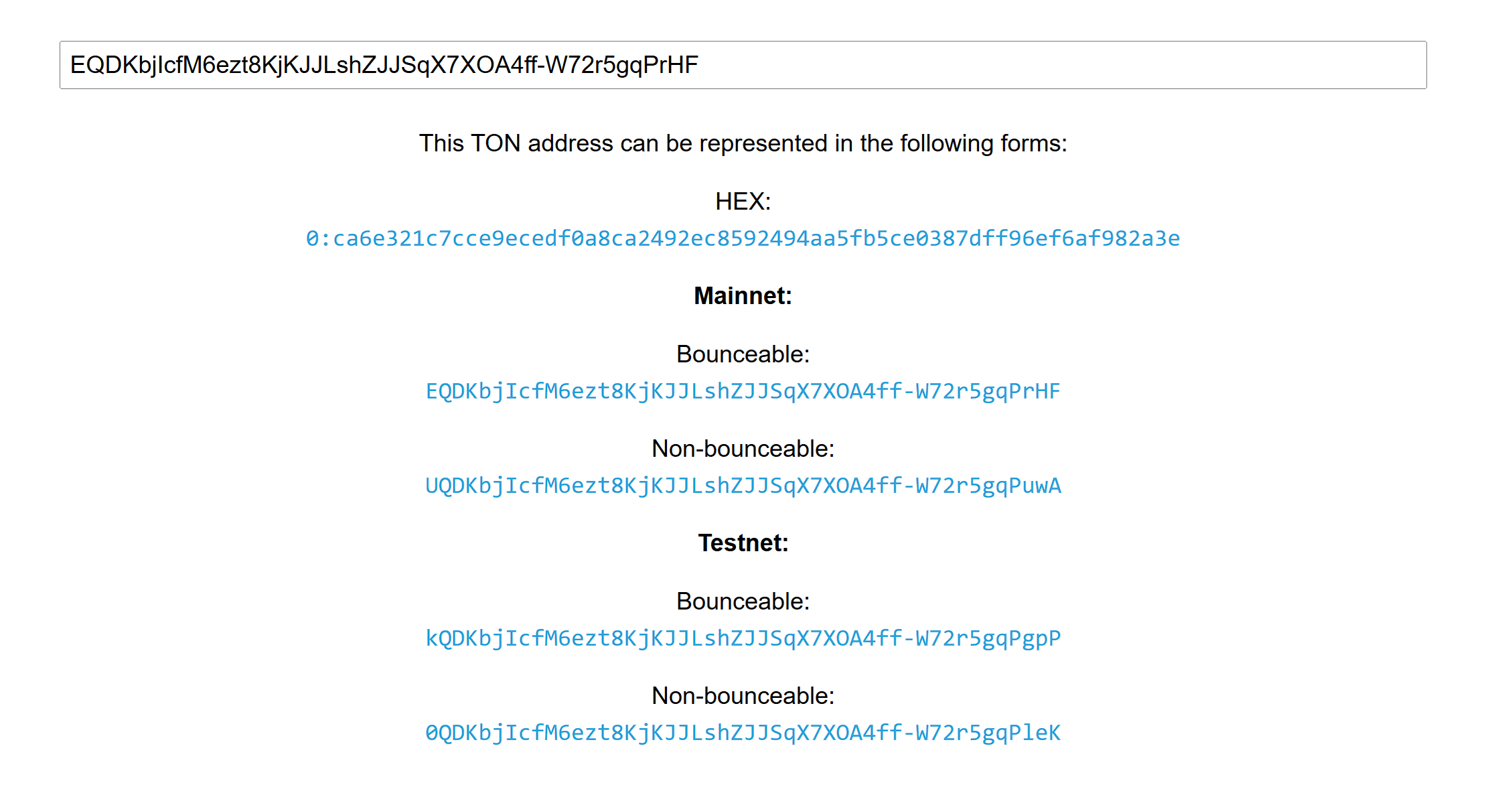Select the Mainnet bounceable address starting with EQ
Image resolution: width=1512 pixels, height=787 pixels.
(742, 390)
